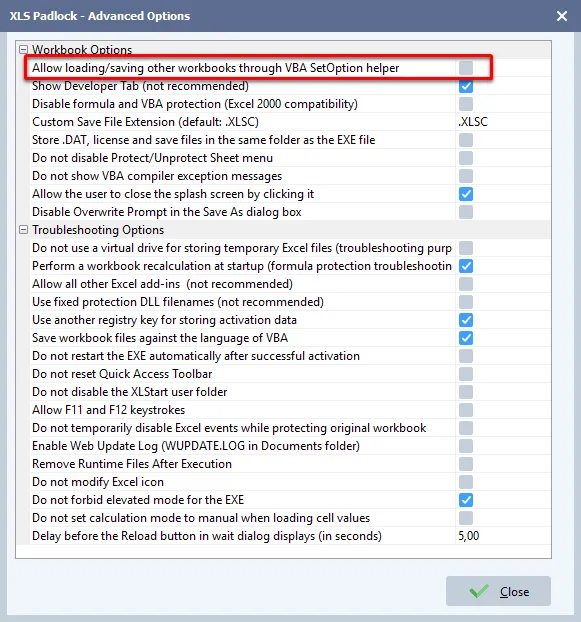581x622 pixels.
Task: Enable Allow F11 and F12 keystrokes
Action: tap(466, 410)
